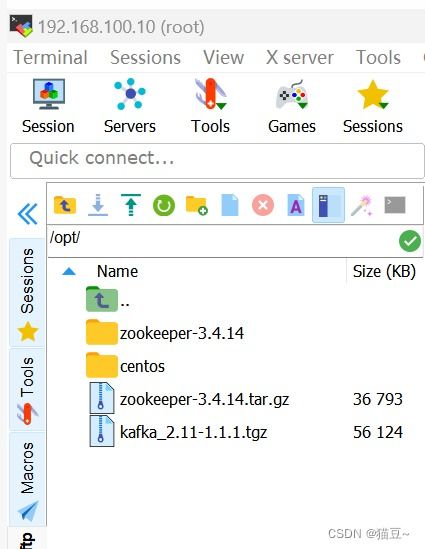
Task: Sort the file list by Name column header
Action: (117, 271)
